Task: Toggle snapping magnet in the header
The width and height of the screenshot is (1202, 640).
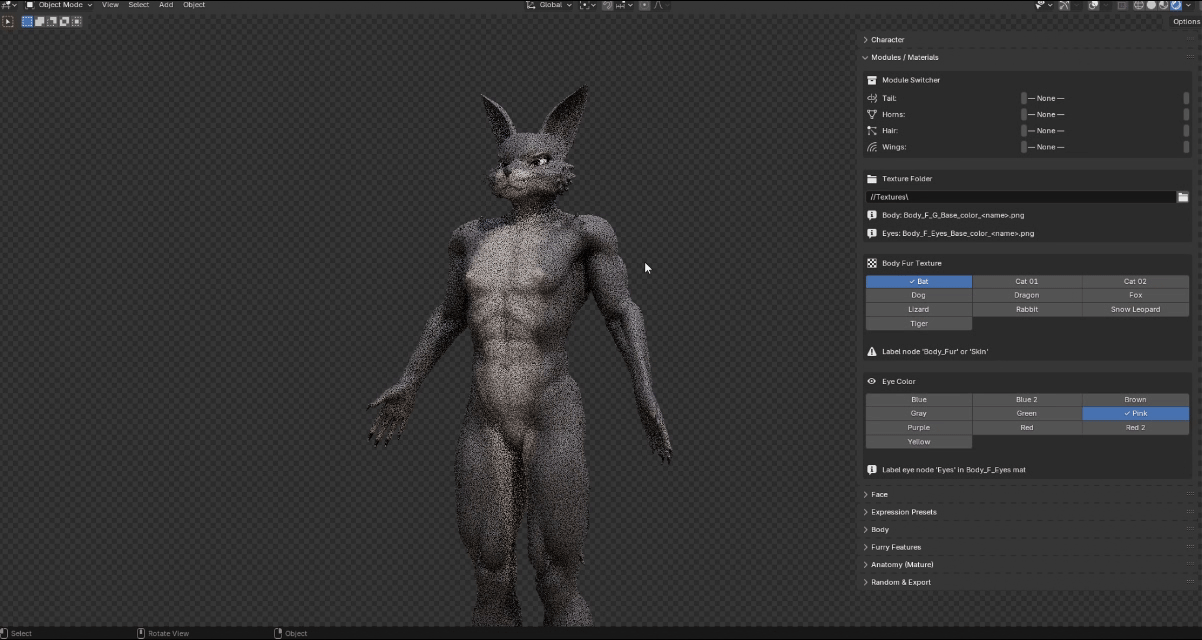Action: point(608,5)
